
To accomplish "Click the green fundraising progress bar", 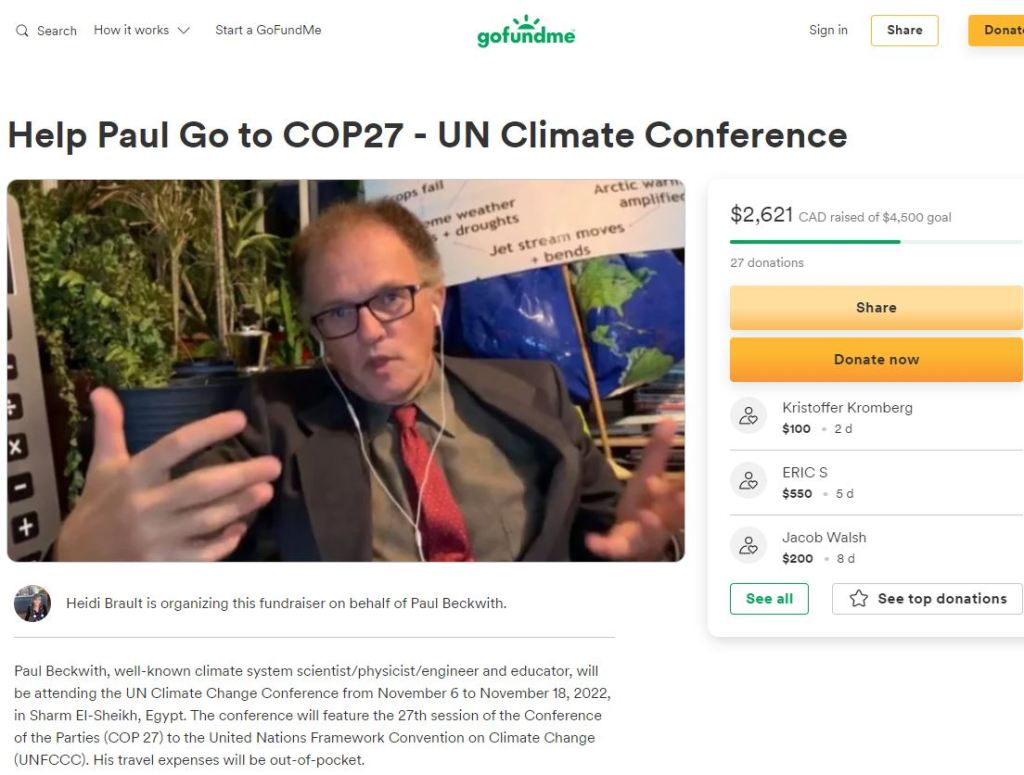I will 815,241.
